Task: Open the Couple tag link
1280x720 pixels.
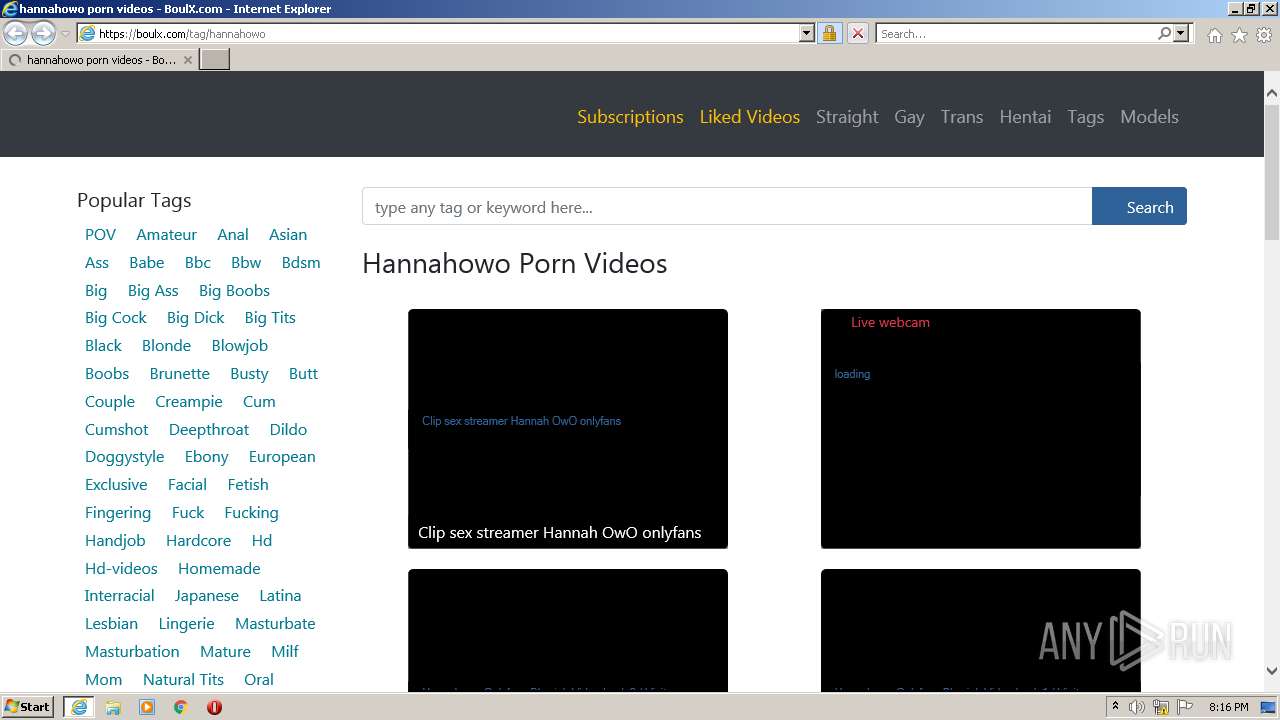Action: pos(110,401)
